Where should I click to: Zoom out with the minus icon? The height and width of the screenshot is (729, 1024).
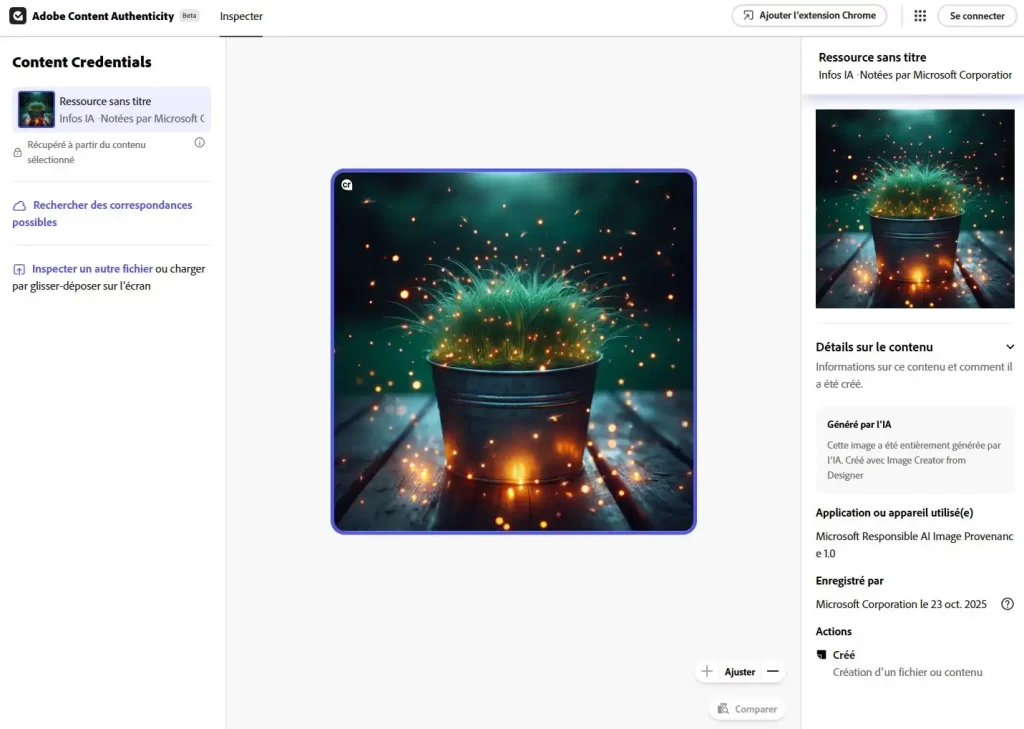point(773,672)
